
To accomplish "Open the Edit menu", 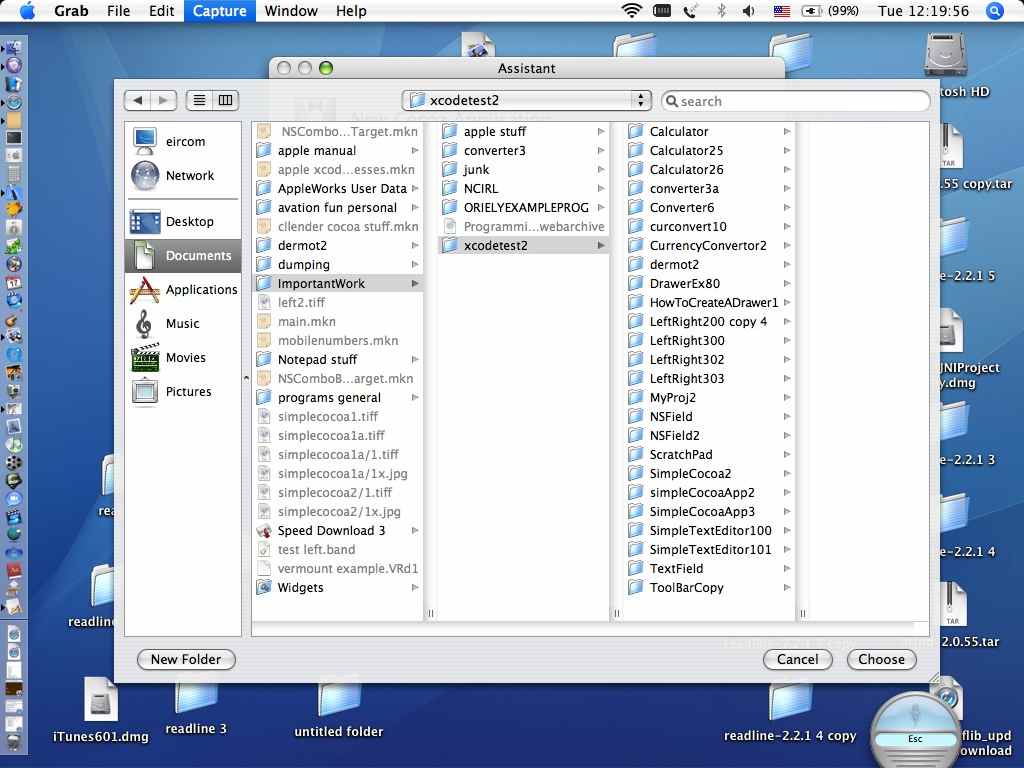I will (161, 10).
